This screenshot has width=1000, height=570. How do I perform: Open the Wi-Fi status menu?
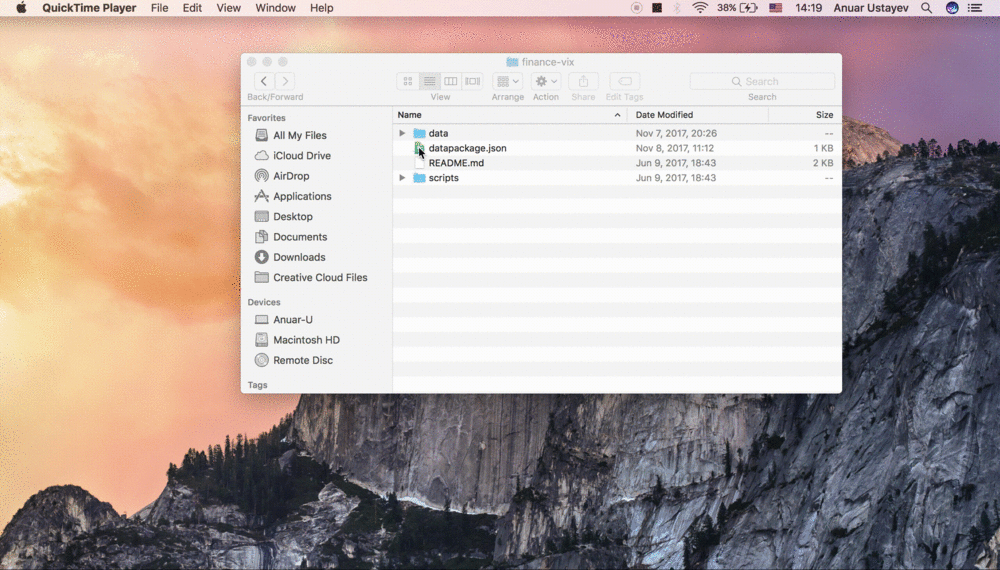coord(700,8)
